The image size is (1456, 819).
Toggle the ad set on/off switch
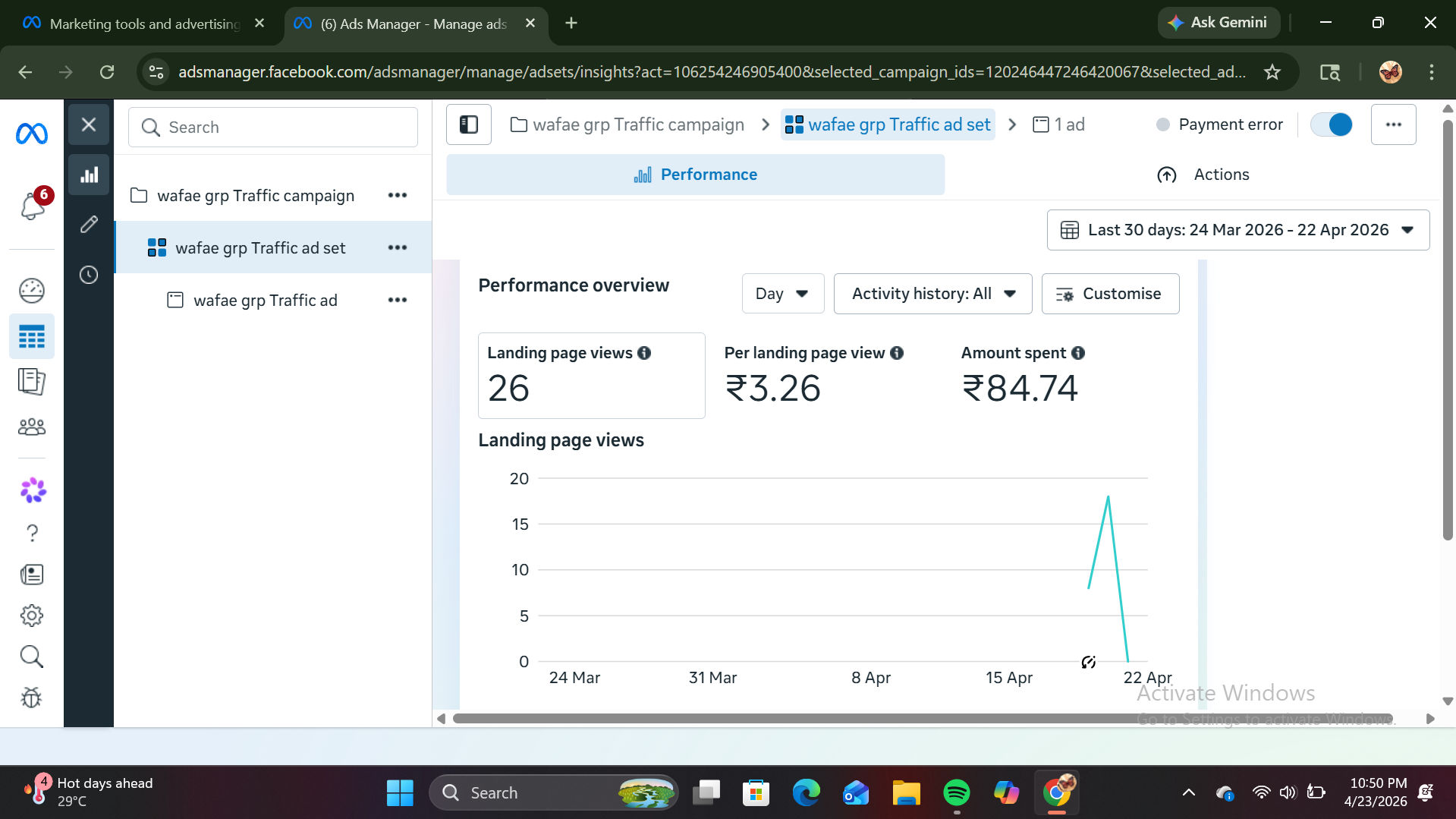(x=1332, y=124)
